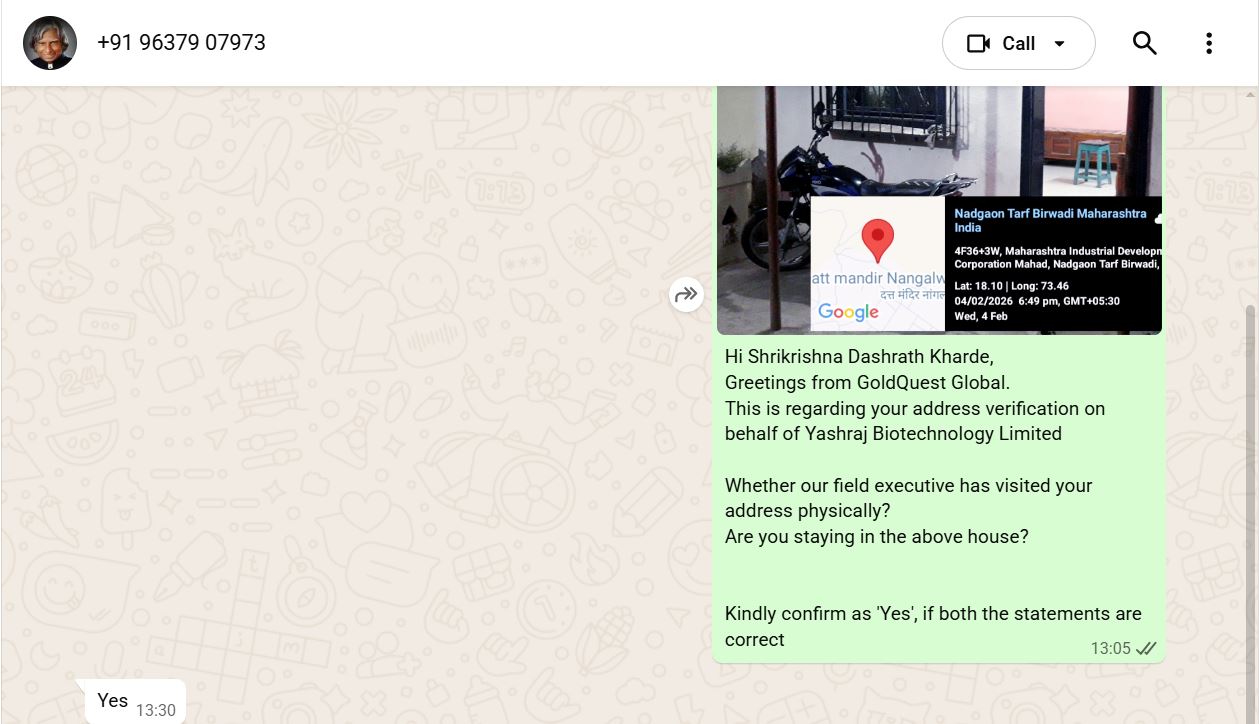Click the 'Greetings from GoldQuest Global.' line
The image size is (1259, 724).
pyautogui.click(x=867, y=382)
